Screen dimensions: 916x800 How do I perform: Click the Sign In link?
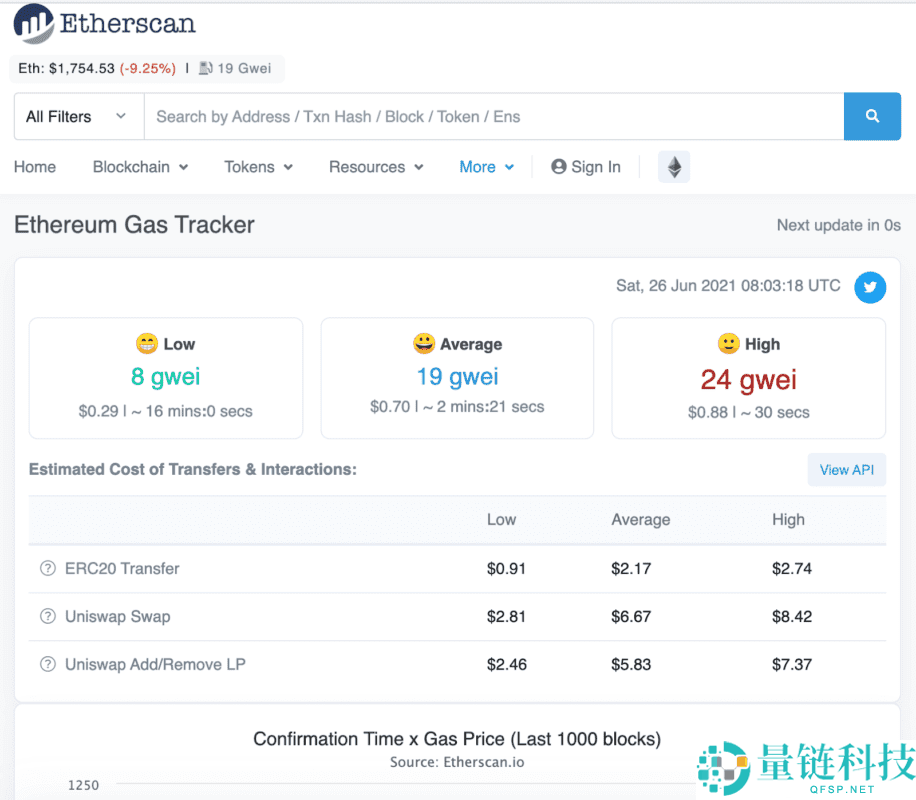586,167
